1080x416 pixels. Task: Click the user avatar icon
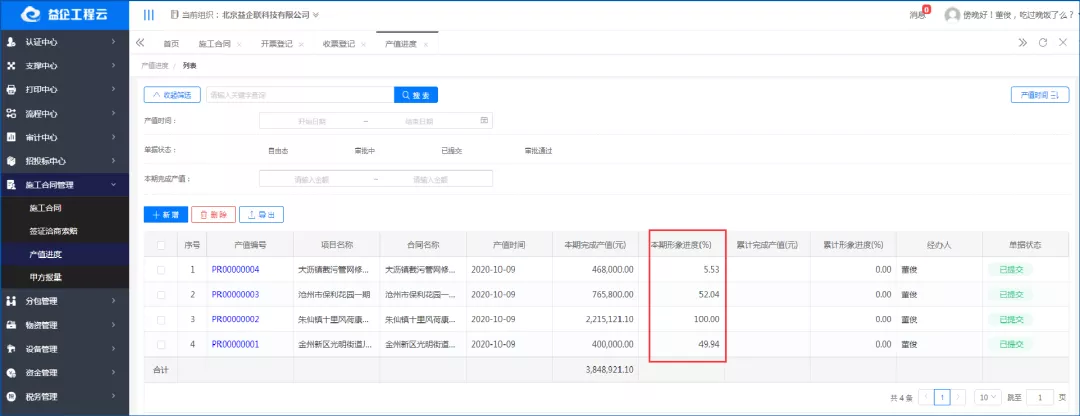pos(952,14)
